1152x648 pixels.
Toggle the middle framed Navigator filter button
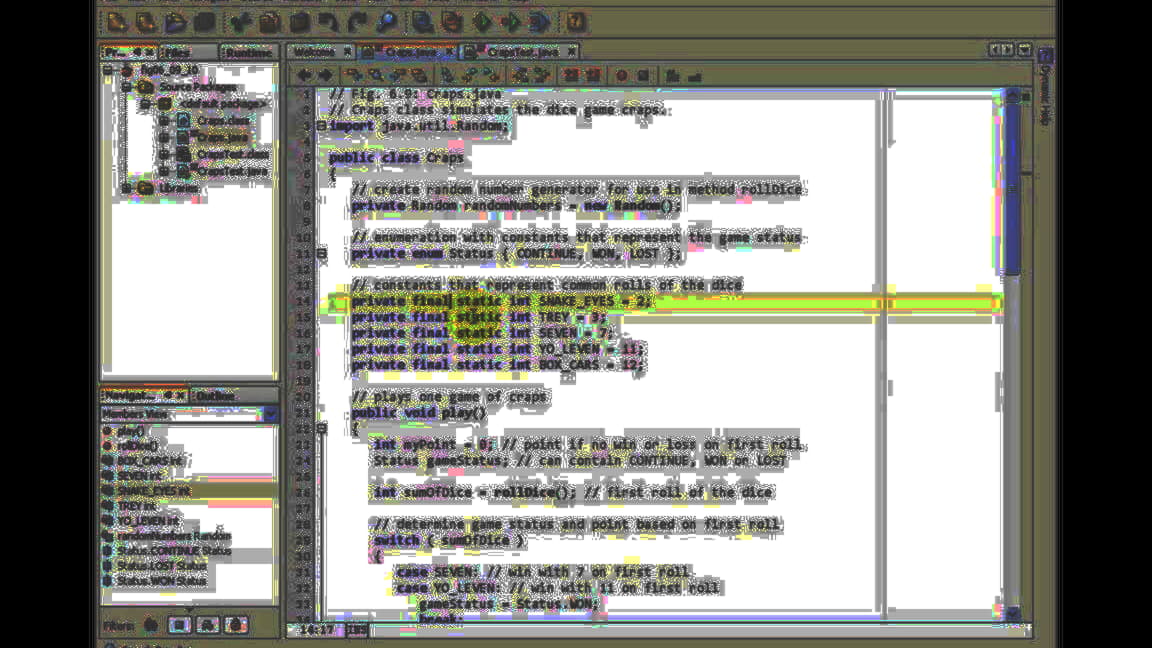208,625
